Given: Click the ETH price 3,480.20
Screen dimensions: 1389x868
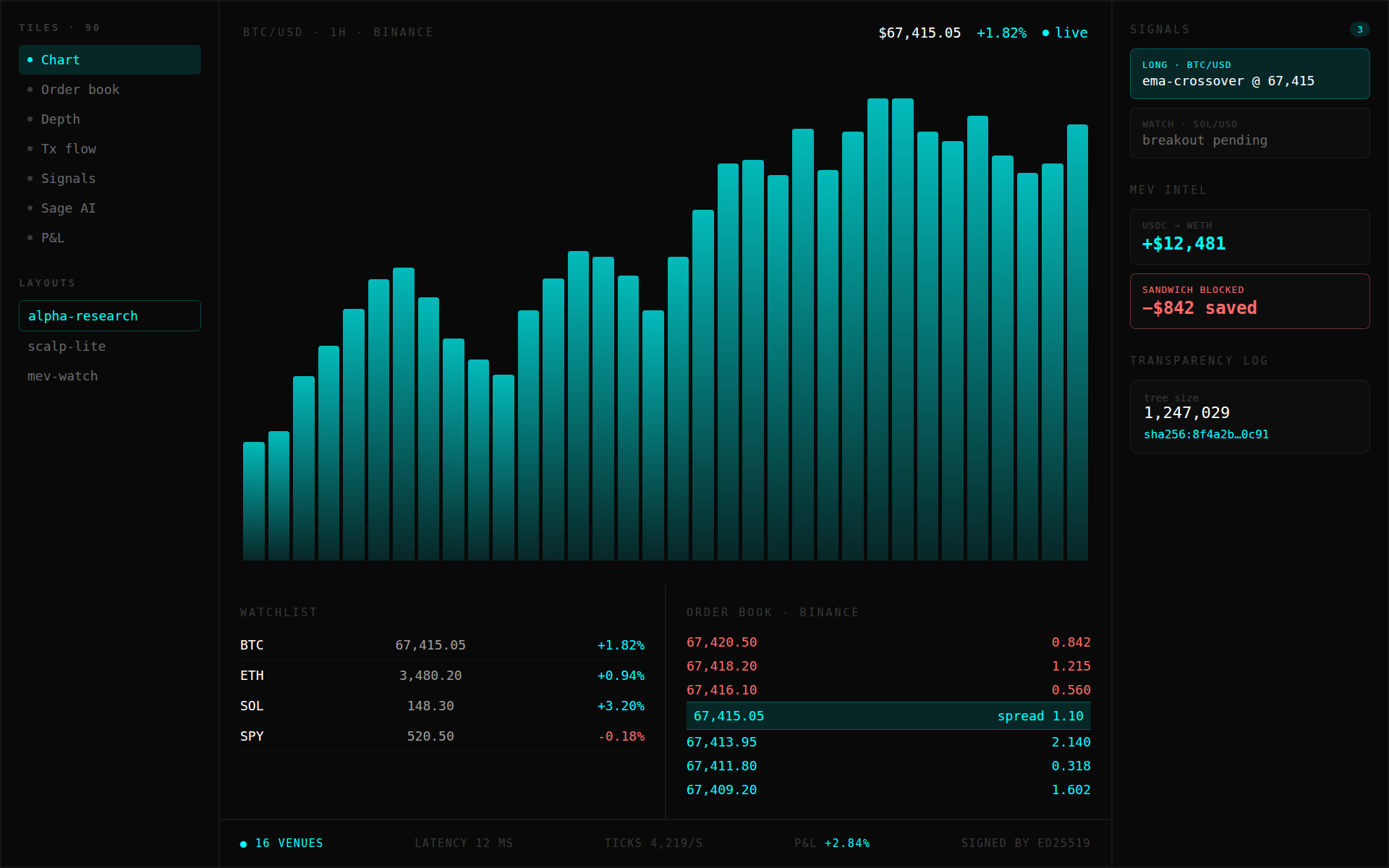Looking at the screenshot, I should 430,676.
